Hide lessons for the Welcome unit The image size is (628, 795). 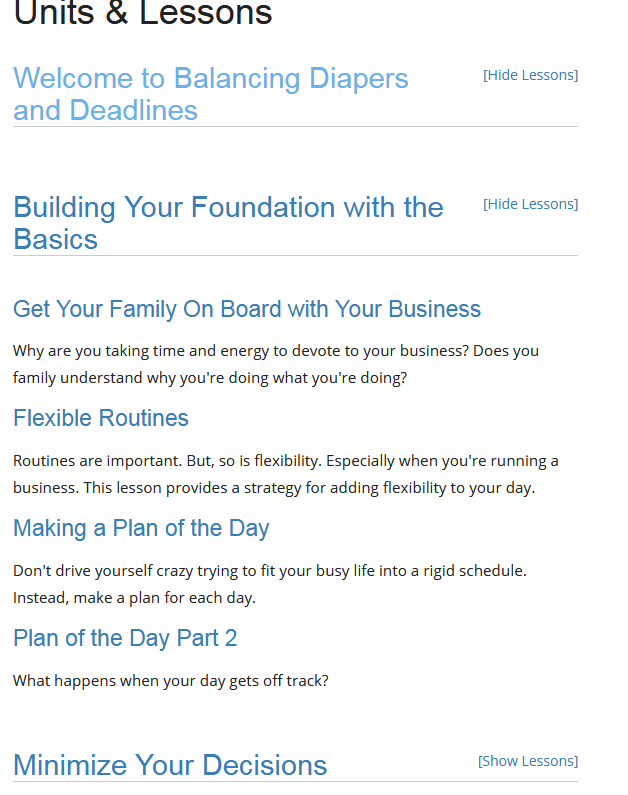(530, 75)
